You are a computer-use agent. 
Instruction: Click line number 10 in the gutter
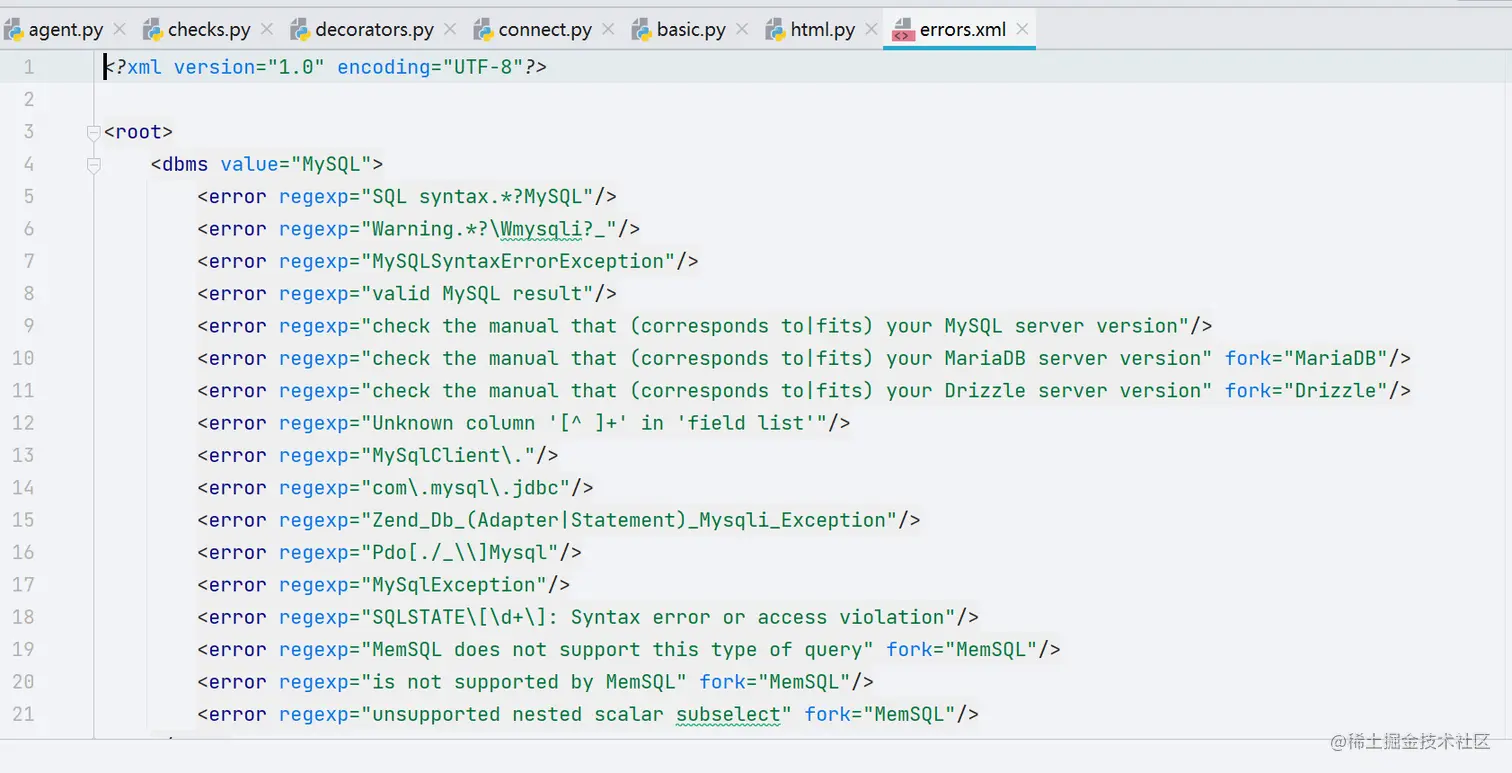pyautogui.click(x=23, y=358)
